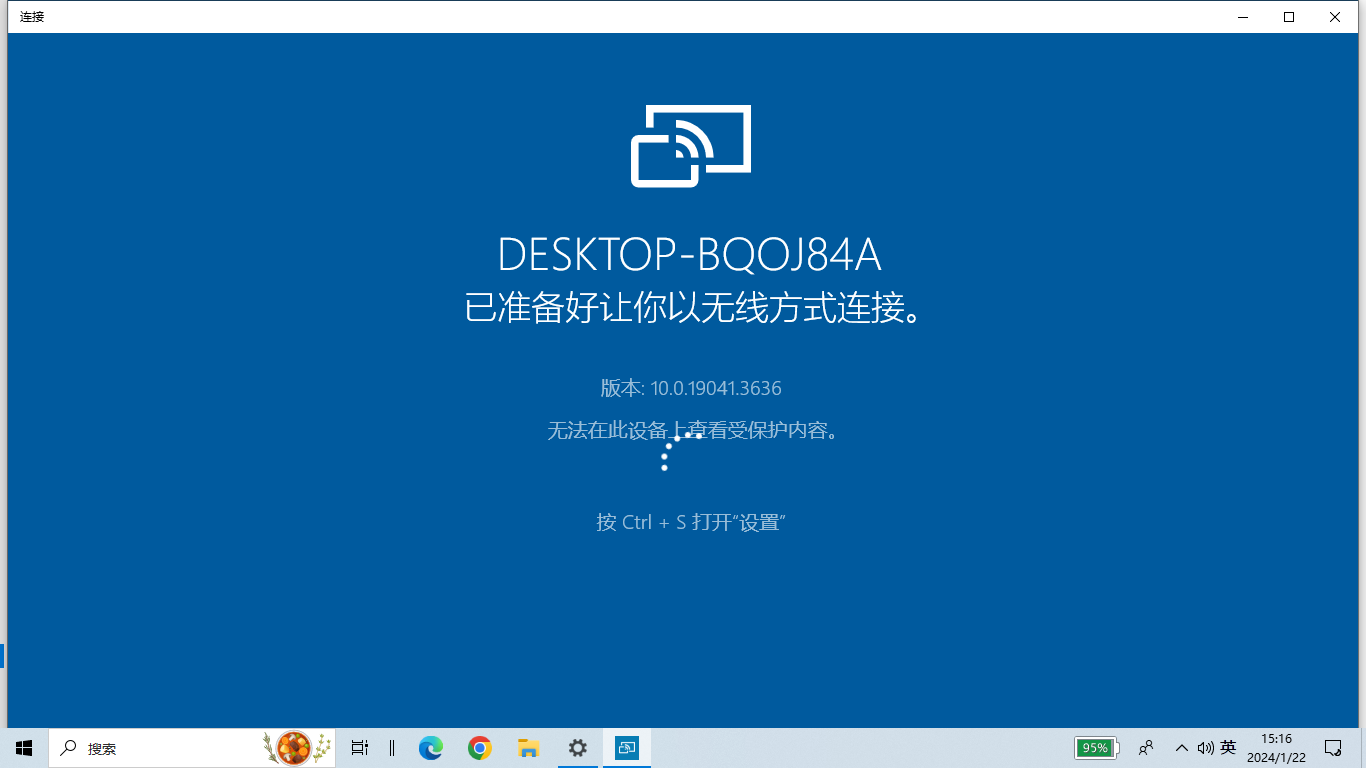Open the People icon in tray
The width and height of the screenshot is (1366, 768).
point(1147,748)
